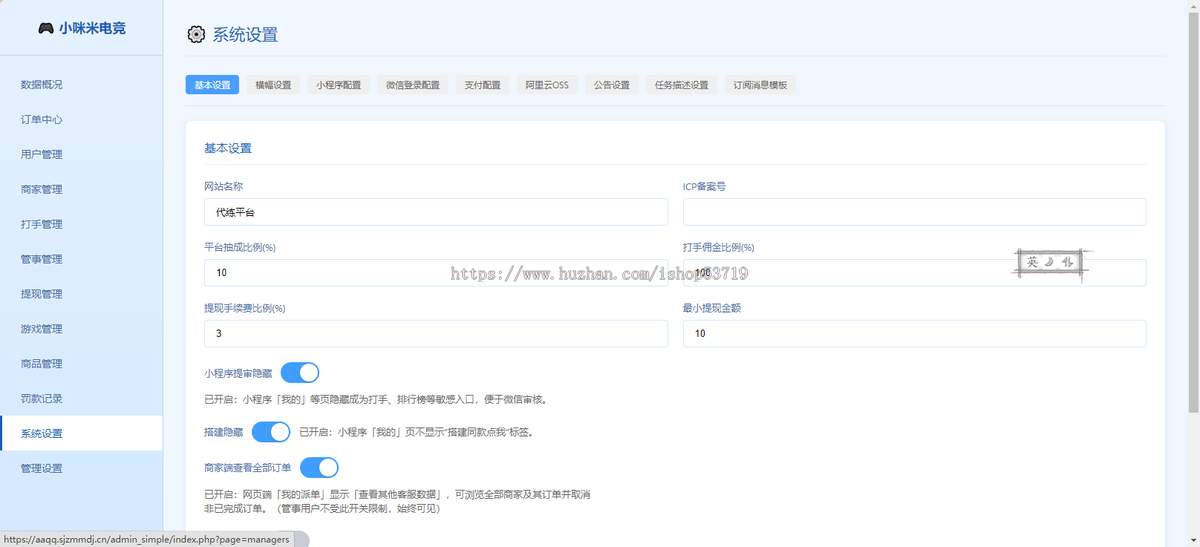
Task: Click the page vertical scrollbar
Action: pos(1194,210)
